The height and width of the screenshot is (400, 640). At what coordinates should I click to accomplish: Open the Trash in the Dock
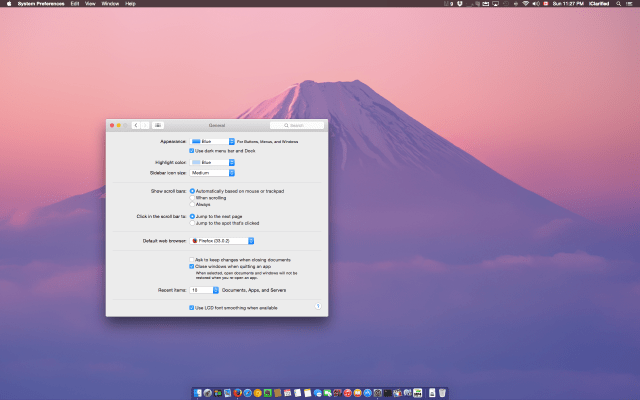[442, 393]
